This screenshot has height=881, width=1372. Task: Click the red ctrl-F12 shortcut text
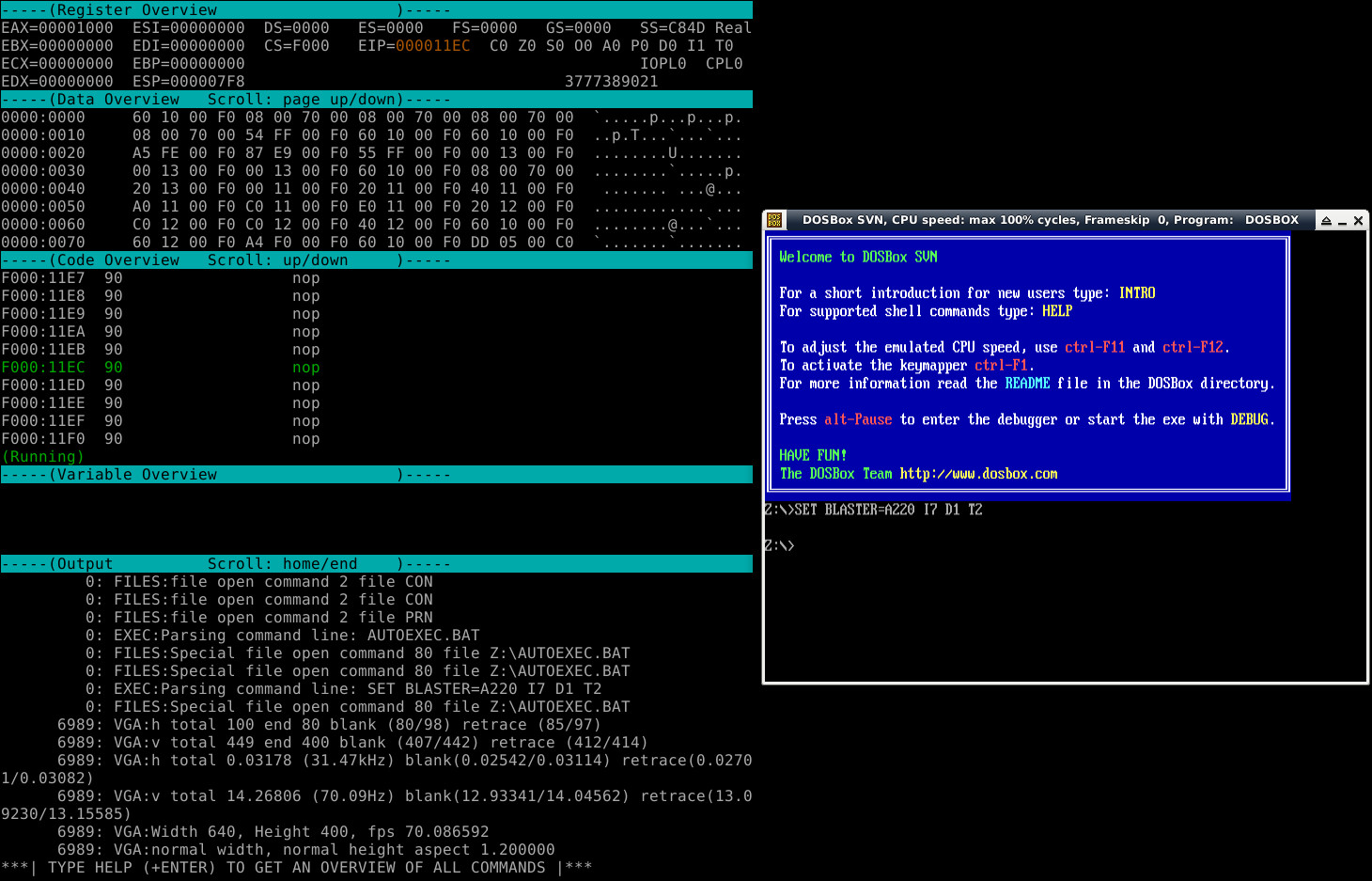pos(1193,347)
